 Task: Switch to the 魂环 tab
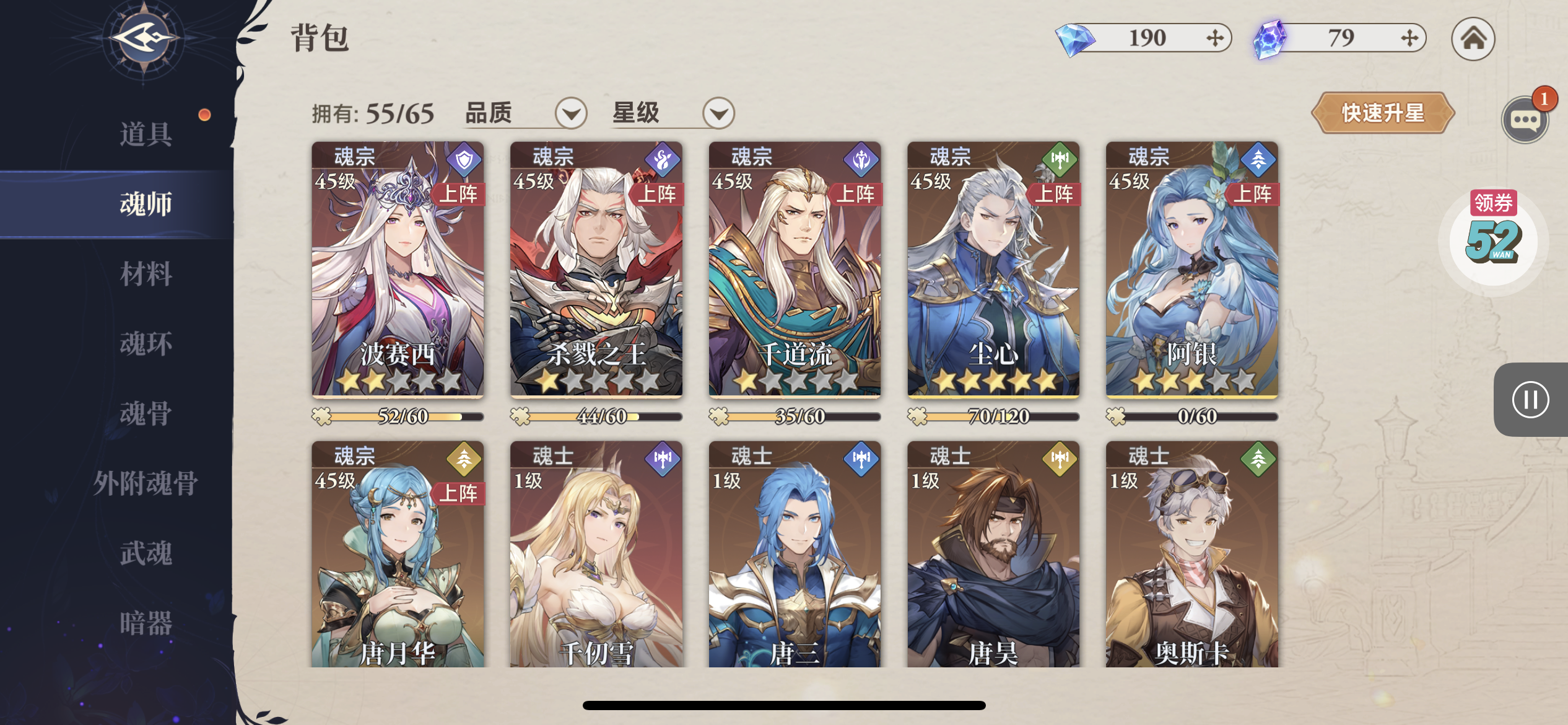tap(146, 343)
